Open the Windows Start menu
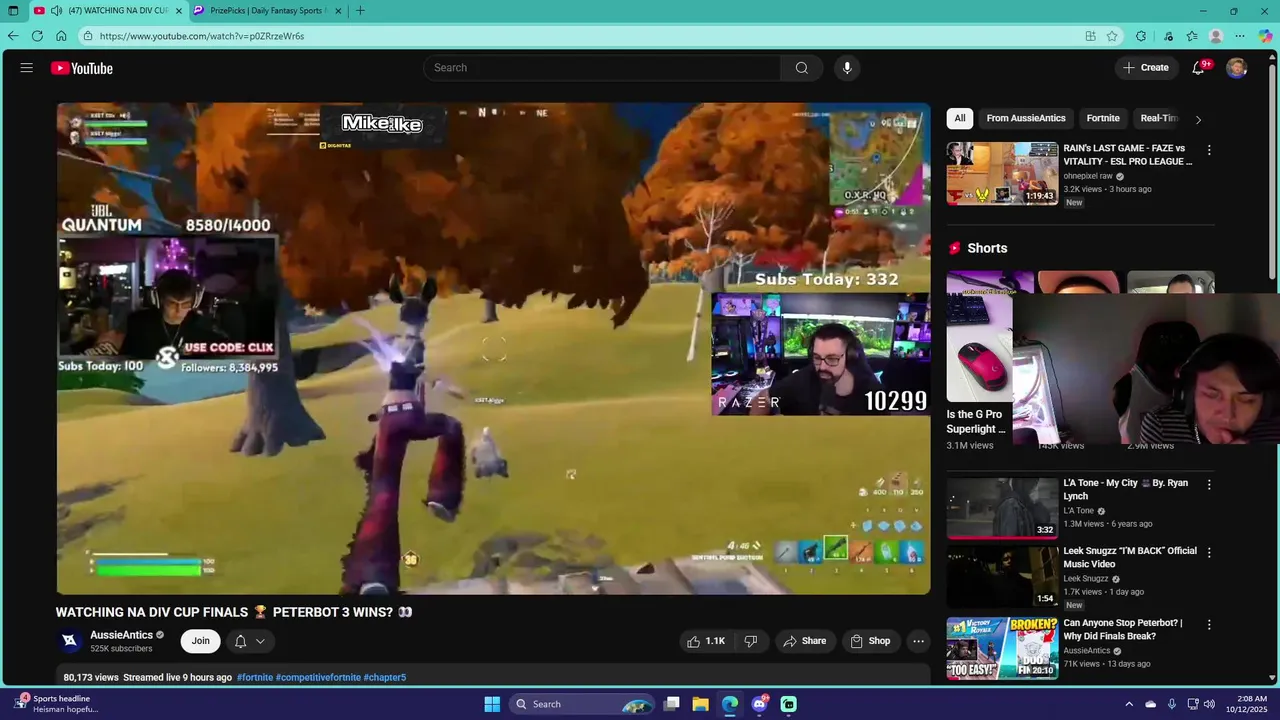 [x=492, y=704]
